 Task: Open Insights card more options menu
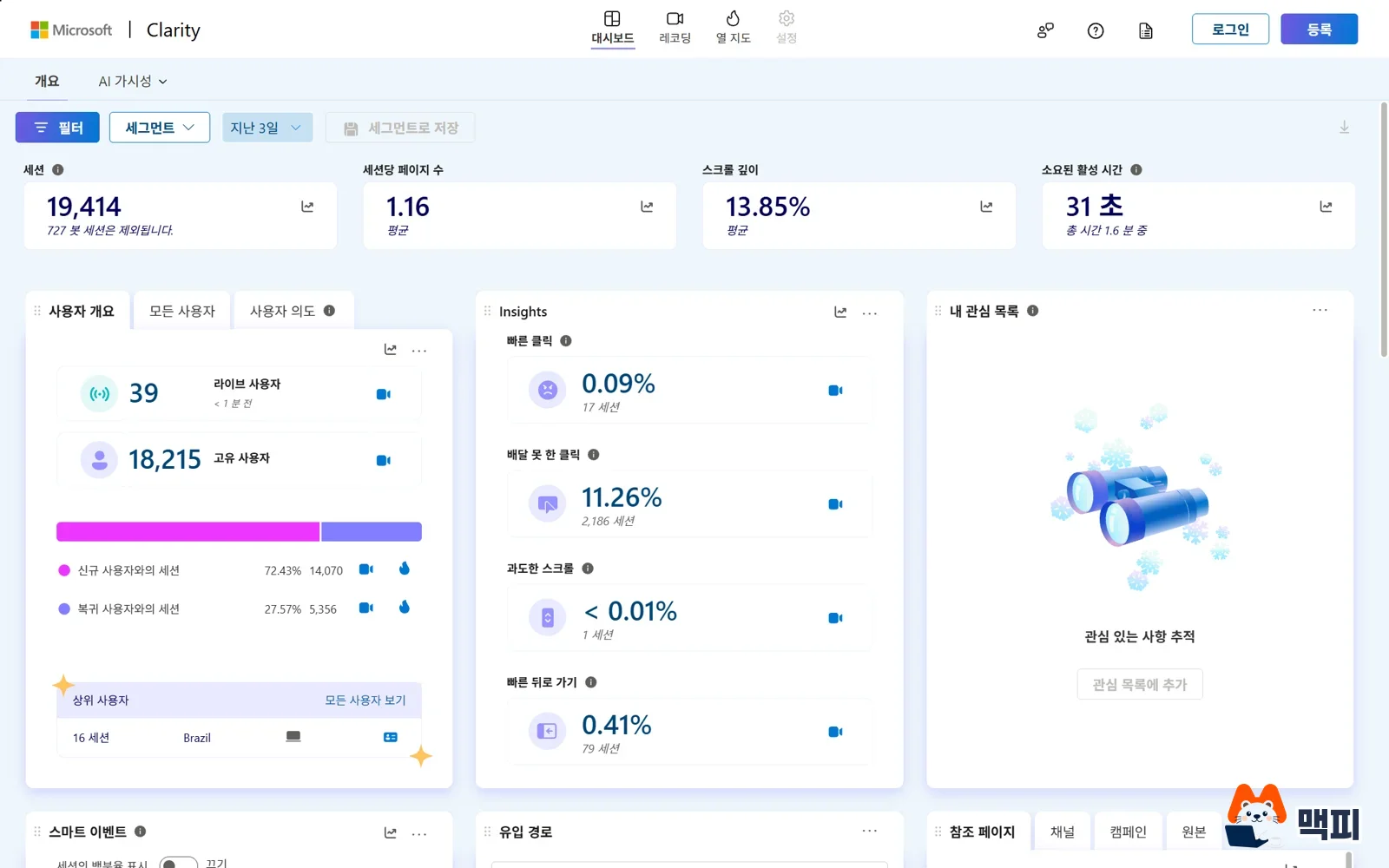point(870,312)
